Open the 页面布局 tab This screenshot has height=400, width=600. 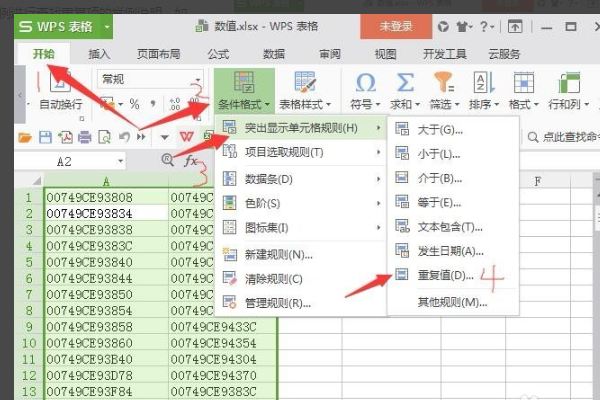[159, 54]
